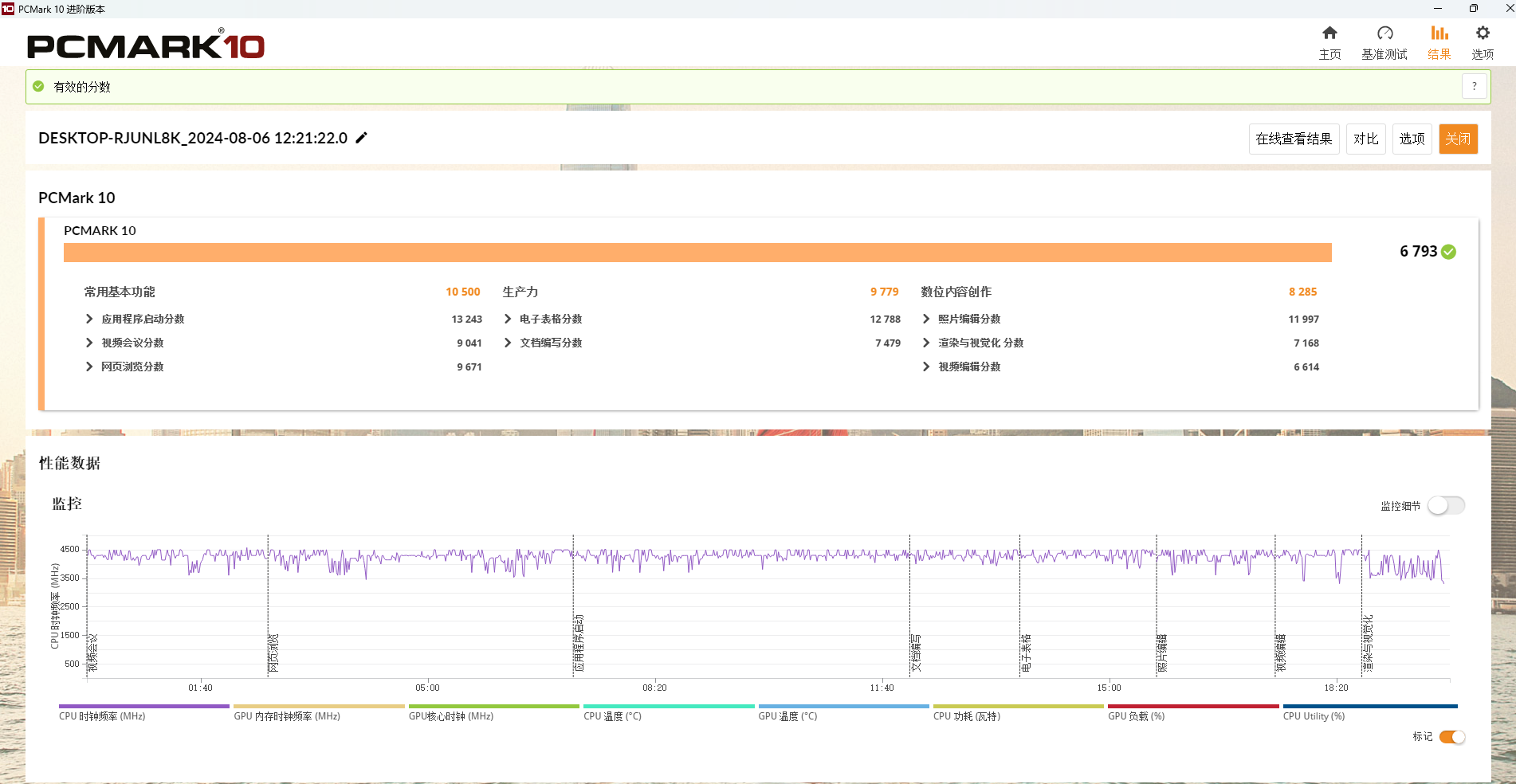
Task: Click the 数位内容创作 score 8 285
Action: point(1303,292)
